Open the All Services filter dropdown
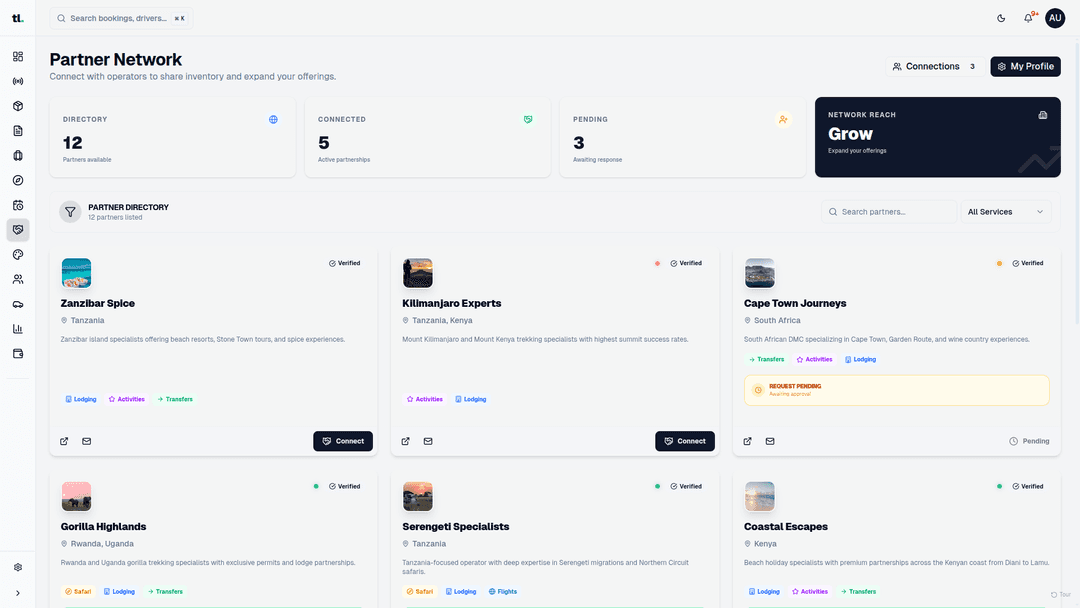1080x608 pixels. pyautogui.click(x=1004, y=211)
